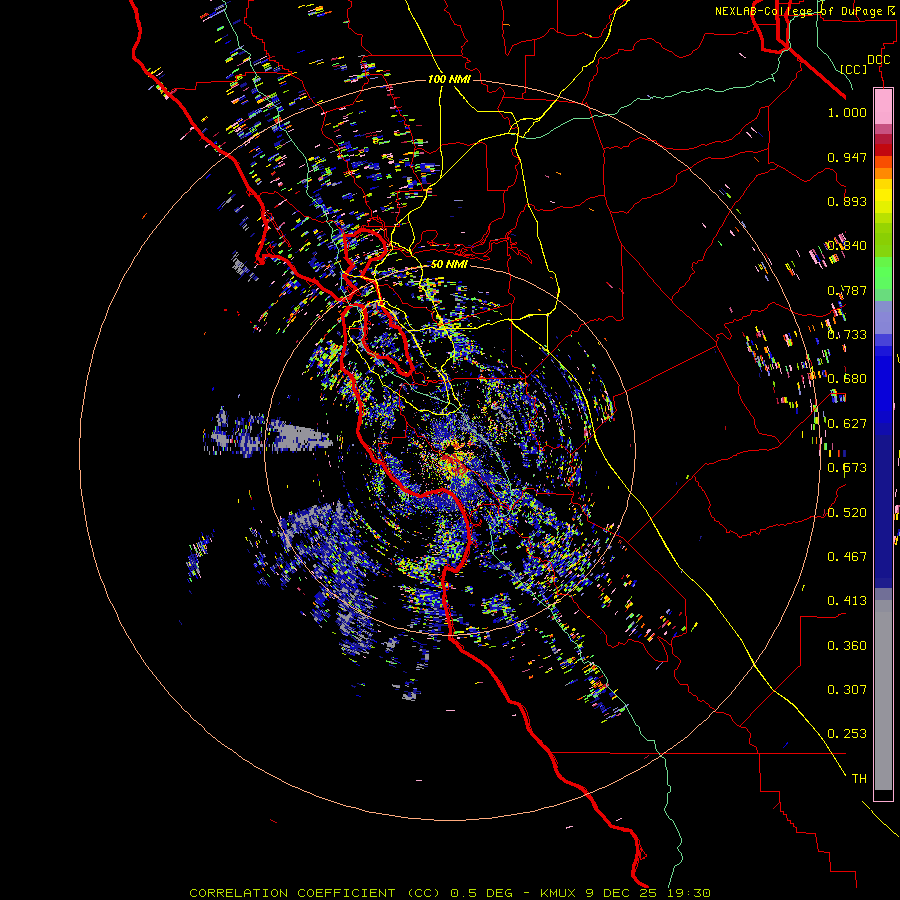Select the 1.000 value on the scale
This screenshot has height=900, width=900.
click(x=847, y=113)
